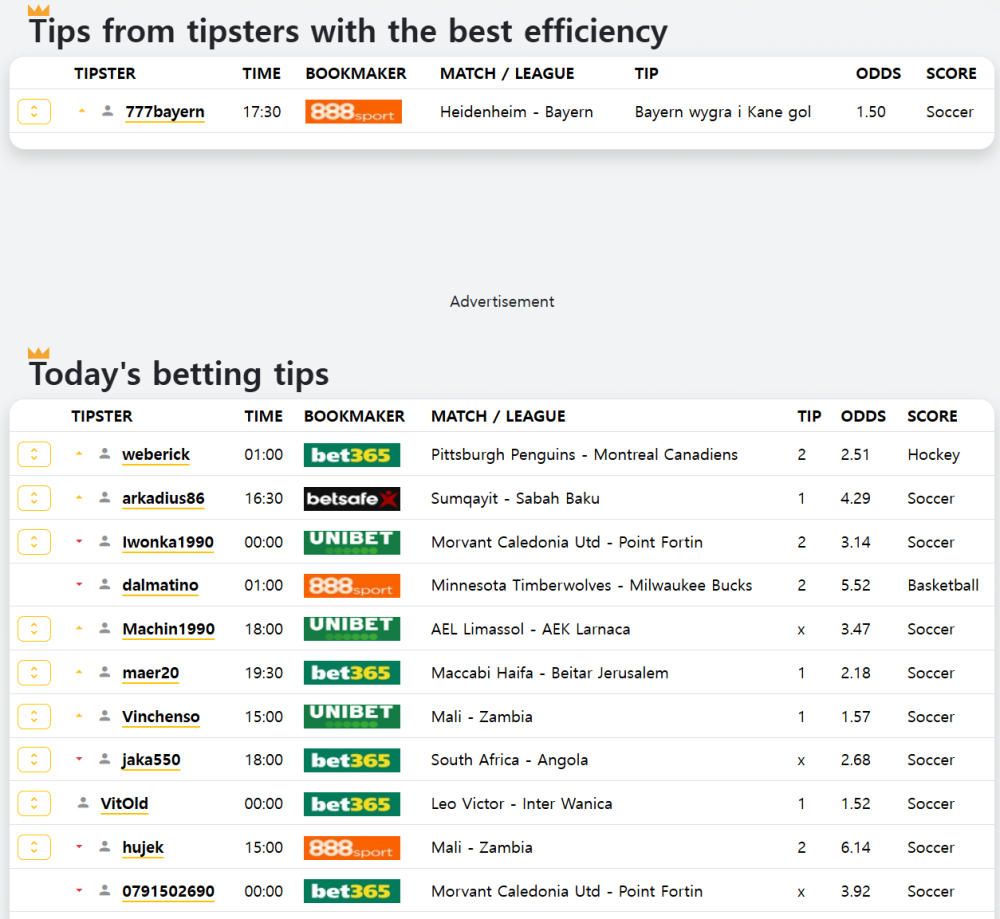This screenshot has width=1000, height=919.
Task: Open tipster profile weberick
Action: coord(156,455)
